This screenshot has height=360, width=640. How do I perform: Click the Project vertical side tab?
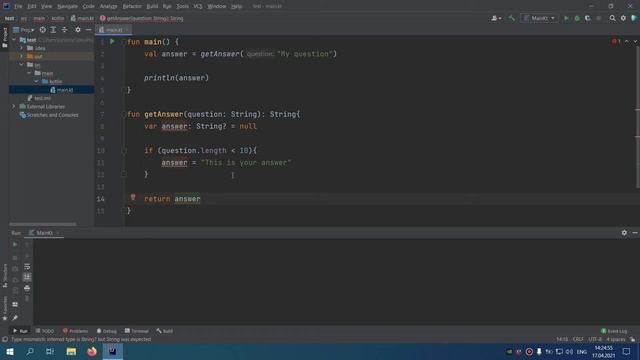click(x=5, y=38)
